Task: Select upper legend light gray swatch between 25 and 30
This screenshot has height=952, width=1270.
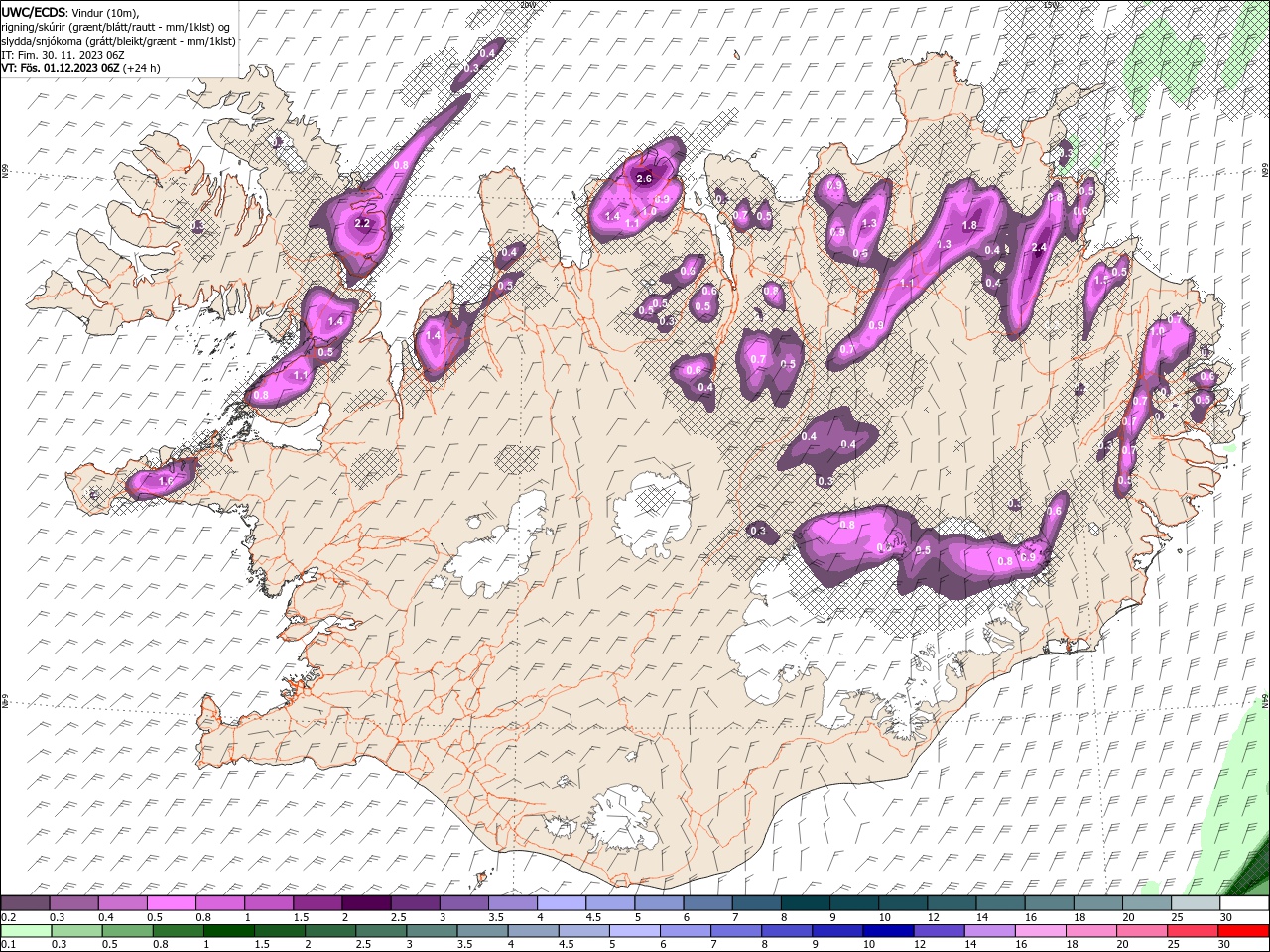Action: point(1195,903)
